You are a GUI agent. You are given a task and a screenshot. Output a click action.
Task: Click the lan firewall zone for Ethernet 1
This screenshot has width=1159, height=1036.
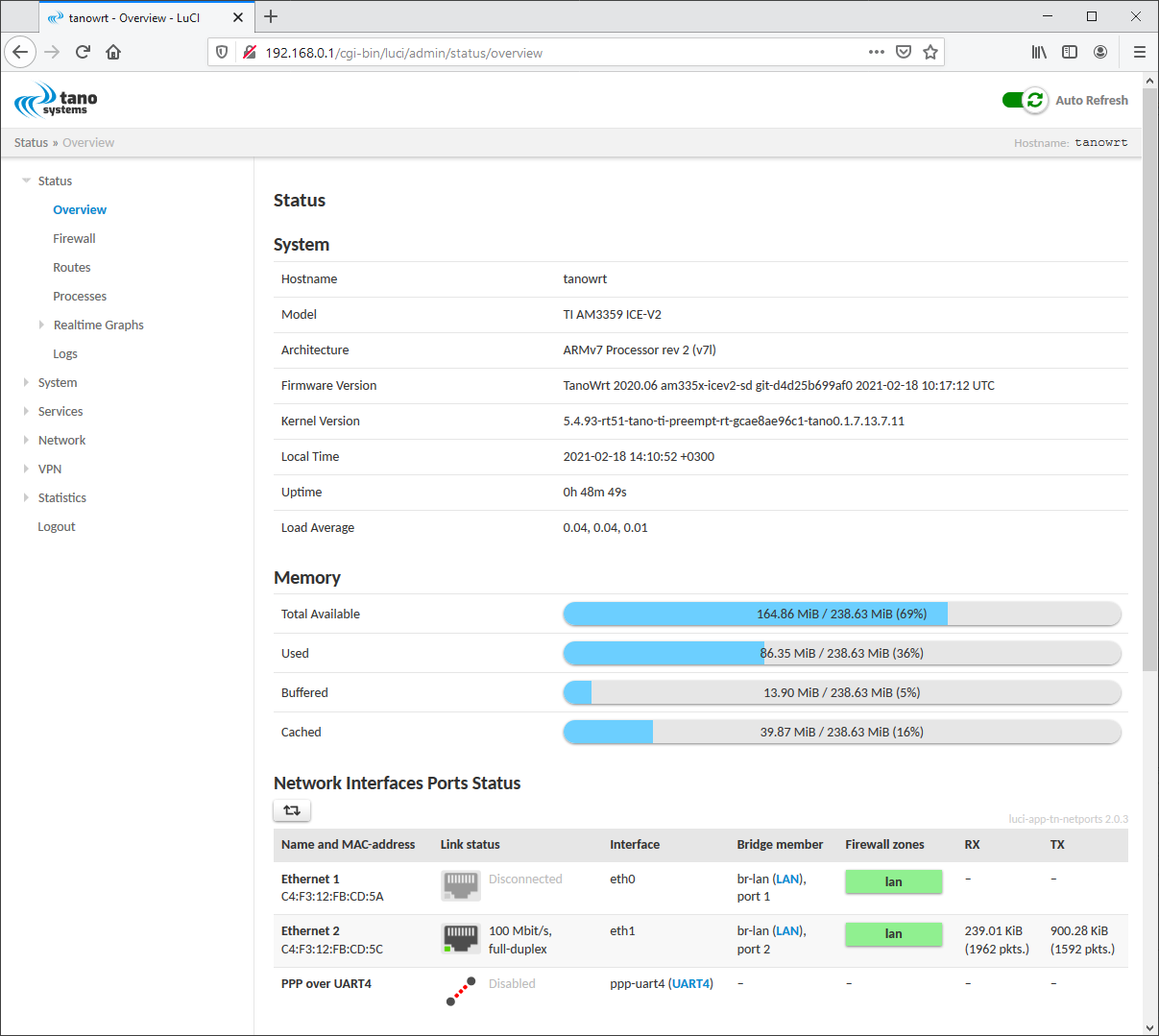coord(894,881)
